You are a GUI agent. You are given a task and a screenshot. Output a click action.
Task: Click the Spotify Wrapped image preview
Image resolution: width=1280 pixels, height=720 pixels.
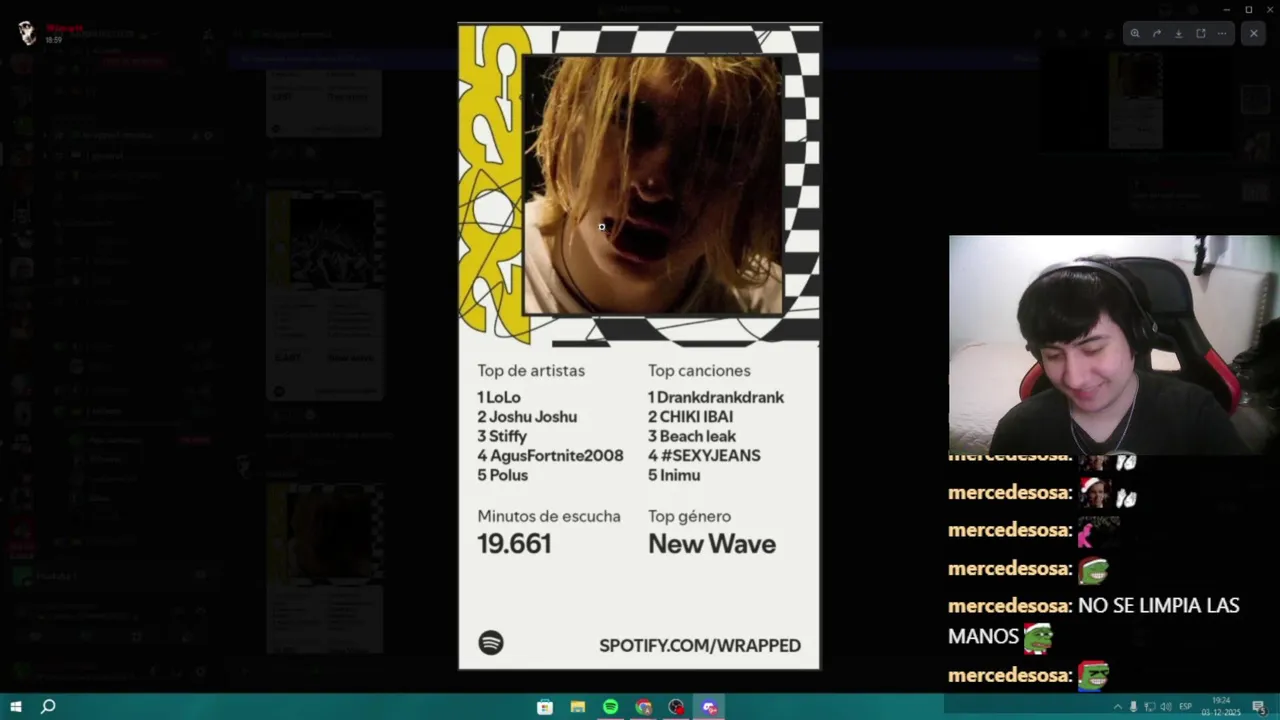(x=639, y=346)
